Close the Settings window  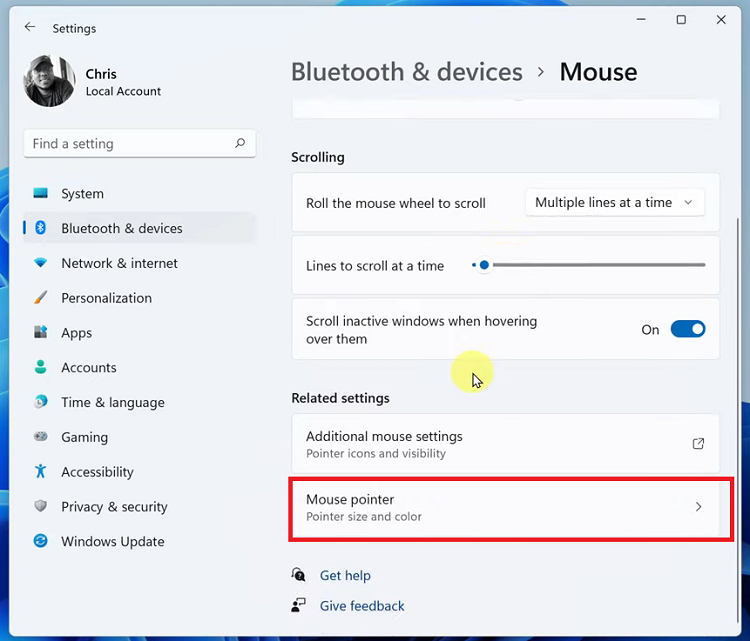click(x=721, y=20)
